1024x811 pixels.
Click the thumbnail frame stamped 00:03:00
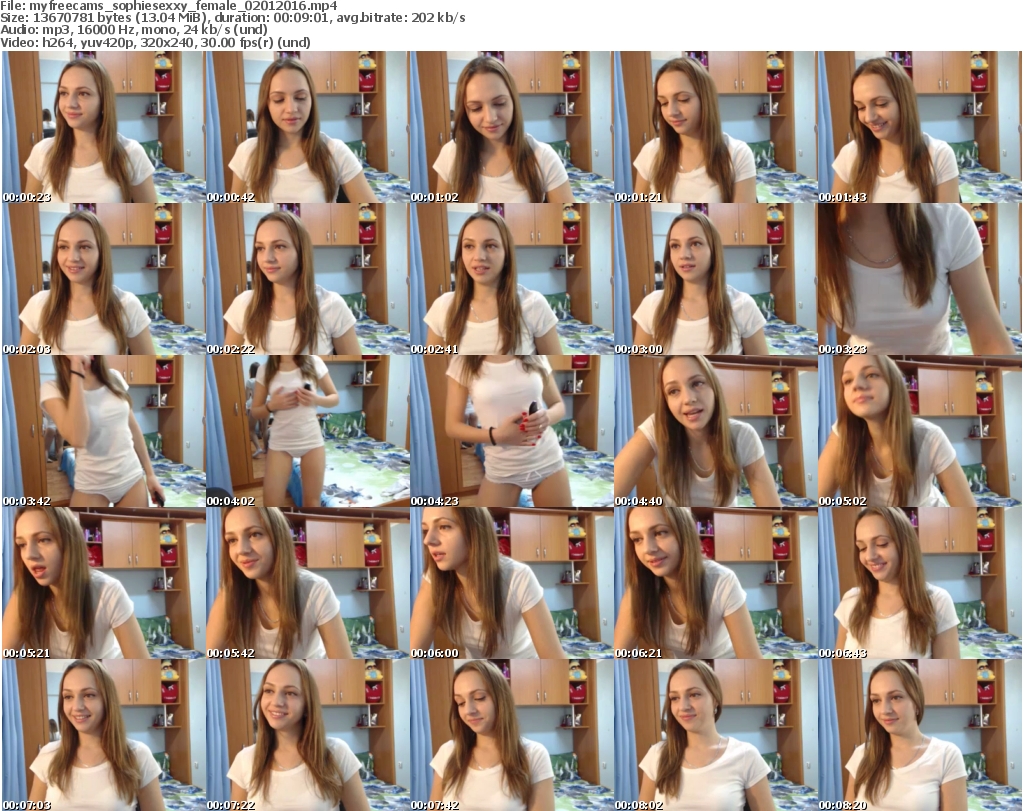pyautogui.click(x=716, y=279)
